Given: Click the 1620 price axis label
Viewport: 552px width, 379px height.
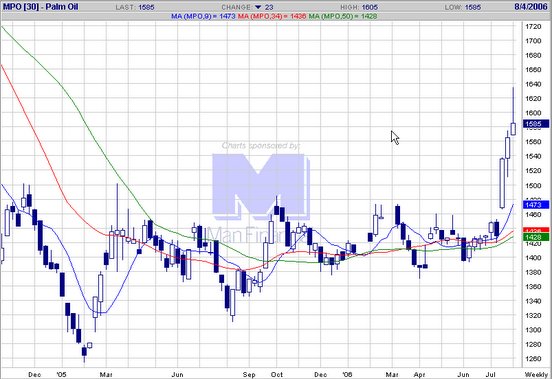Looking at the screenshot, I should pyautogui.click(x=533, y=99).
